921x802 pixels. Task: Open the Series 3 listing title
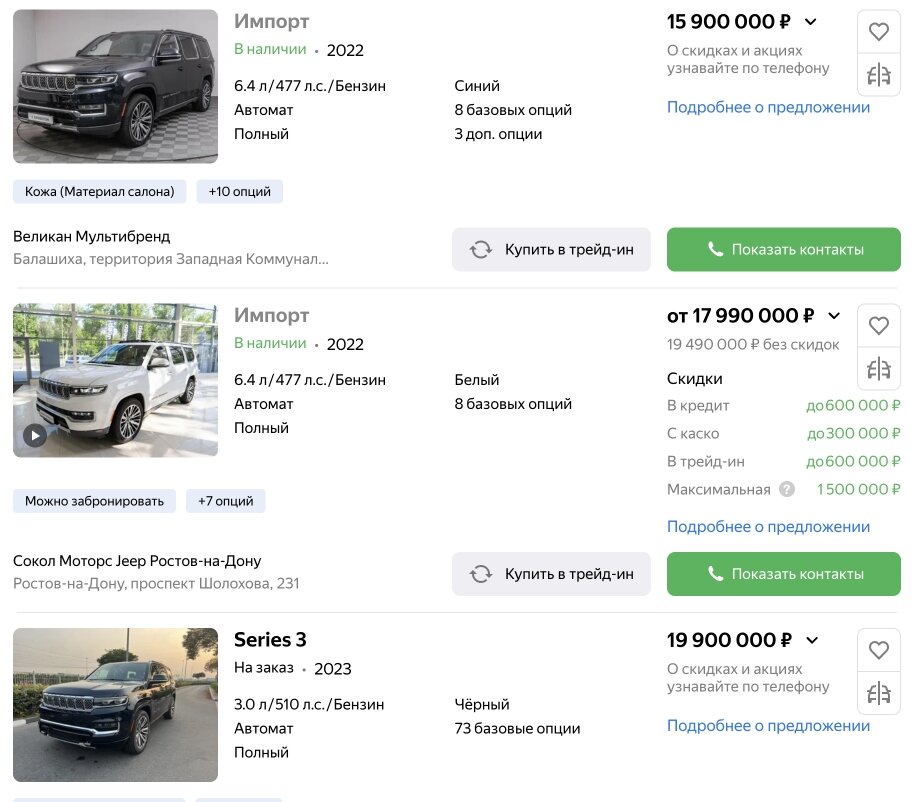[270, 640]
